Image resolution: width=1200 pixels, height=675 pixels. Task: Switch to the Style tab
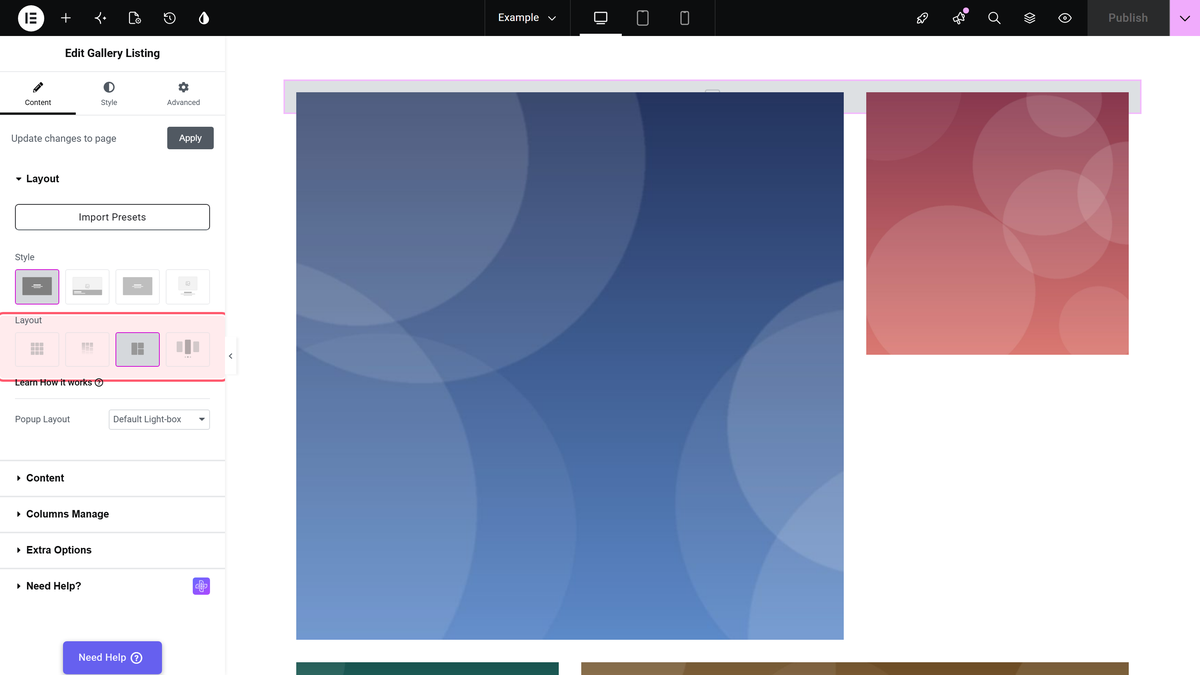tap(109, 94)
